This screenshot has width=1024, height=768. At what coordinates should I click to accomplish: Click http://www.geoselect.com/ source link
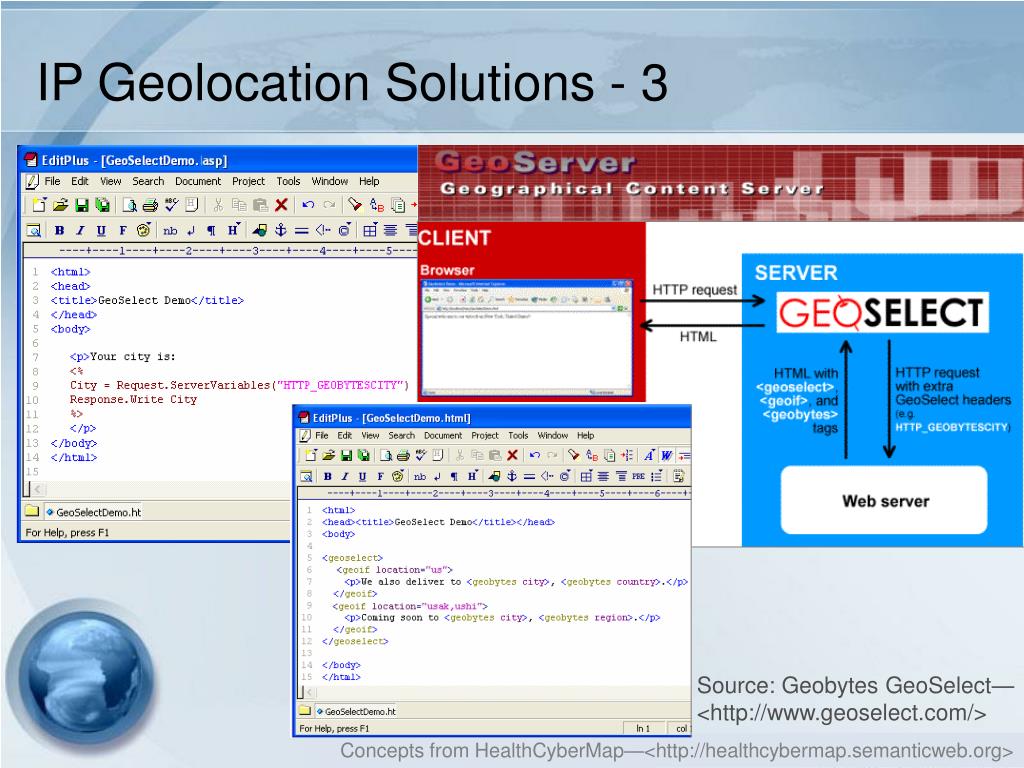point(841,713)
